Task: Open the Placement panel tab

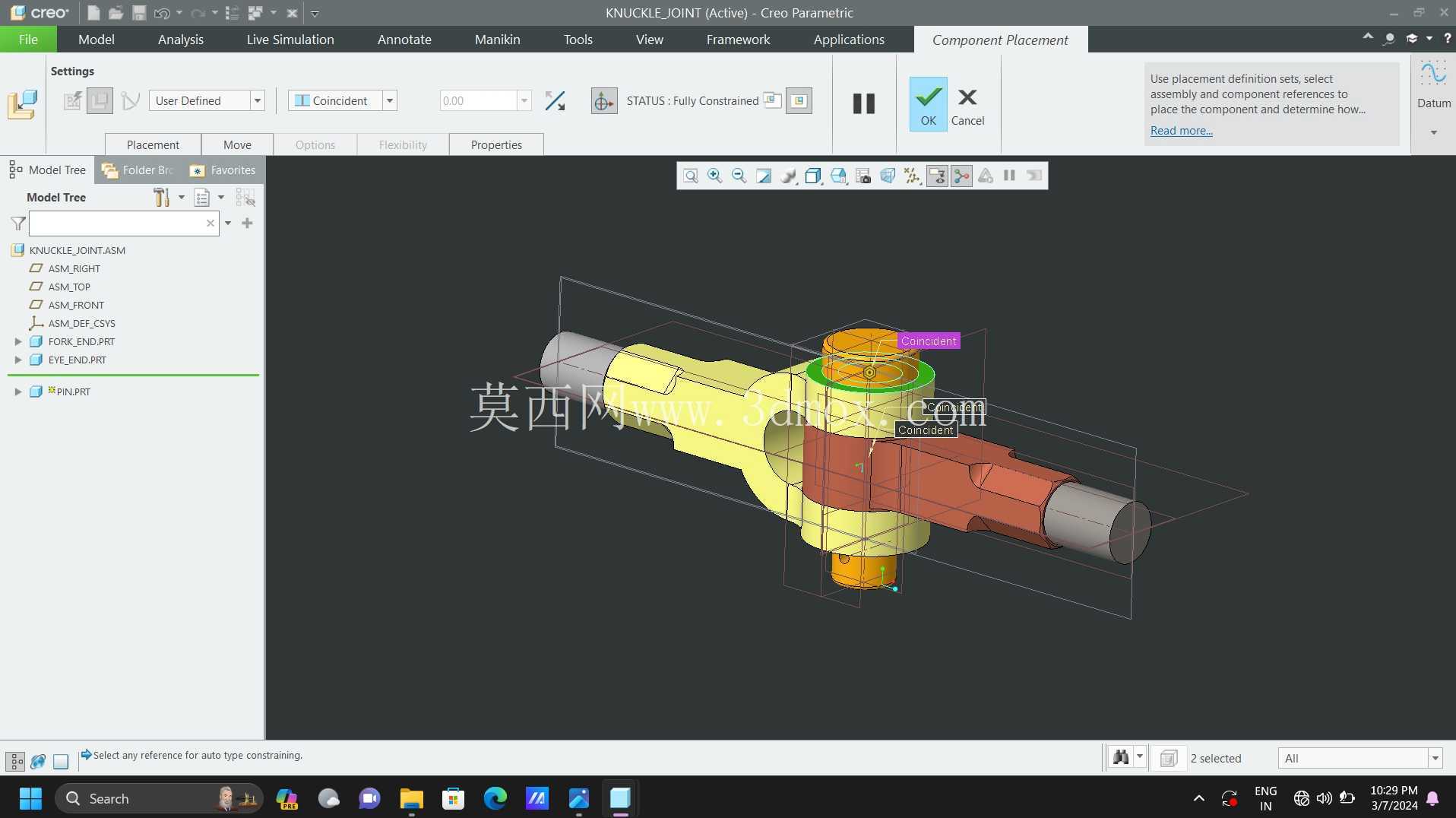Action: point(153,144)
